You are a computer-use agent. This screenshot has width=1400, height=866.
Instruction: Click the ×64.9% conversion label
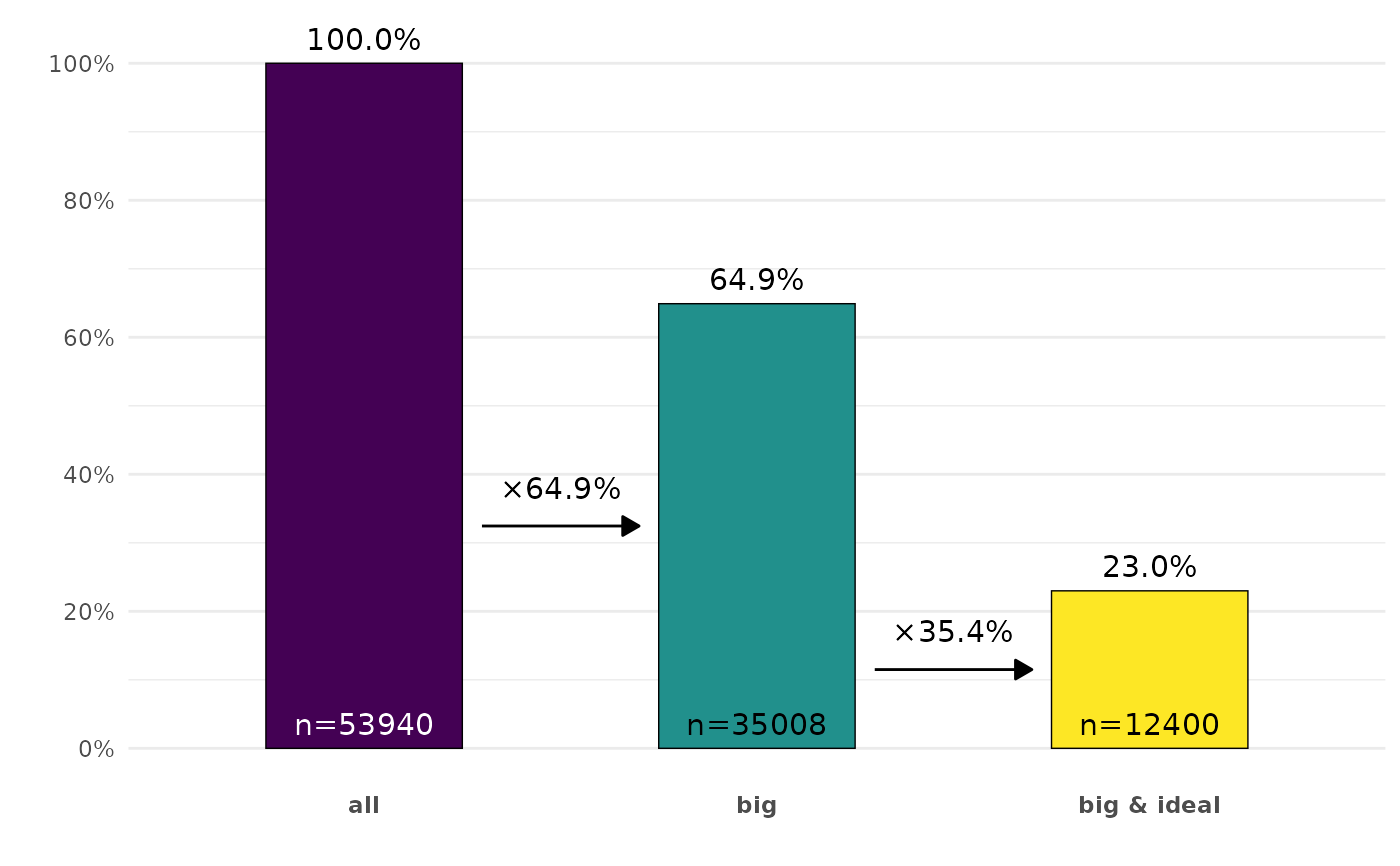[x=561, y=490]
